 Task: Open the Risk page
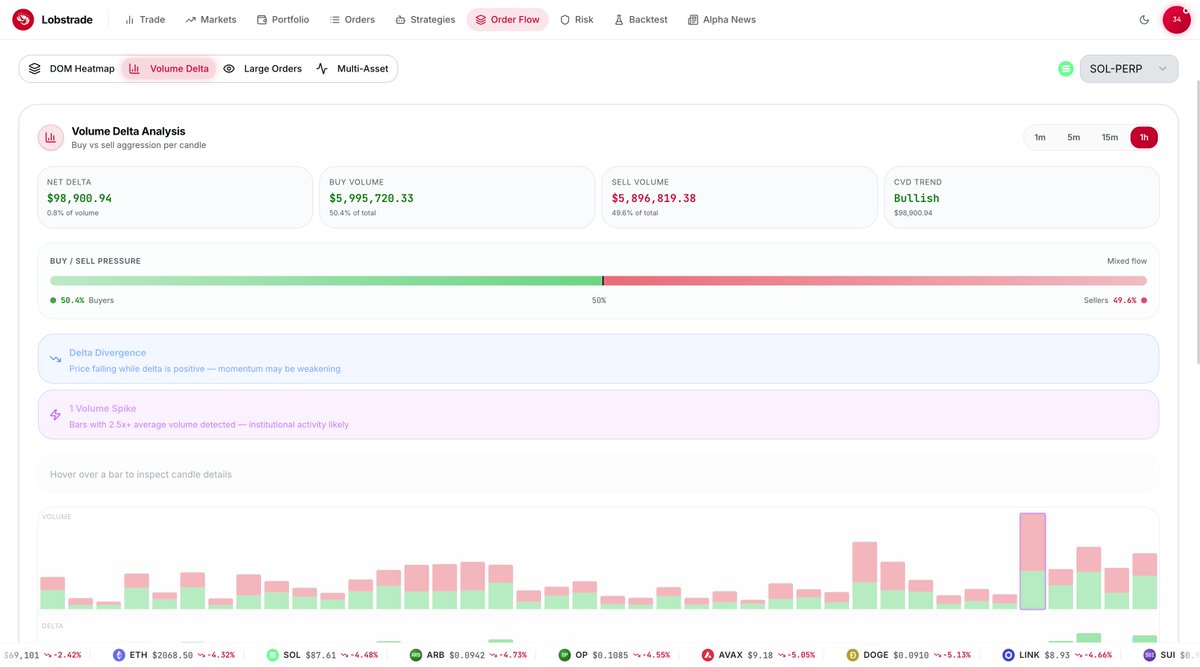coord(577,19)
